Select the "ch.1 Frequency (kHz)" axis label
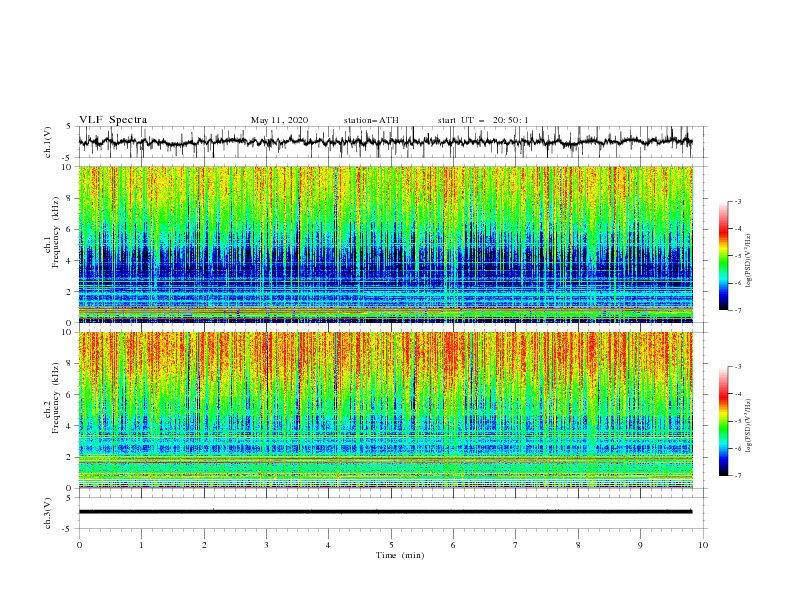Viewport: 792px width, 612px height. point(52,232)
